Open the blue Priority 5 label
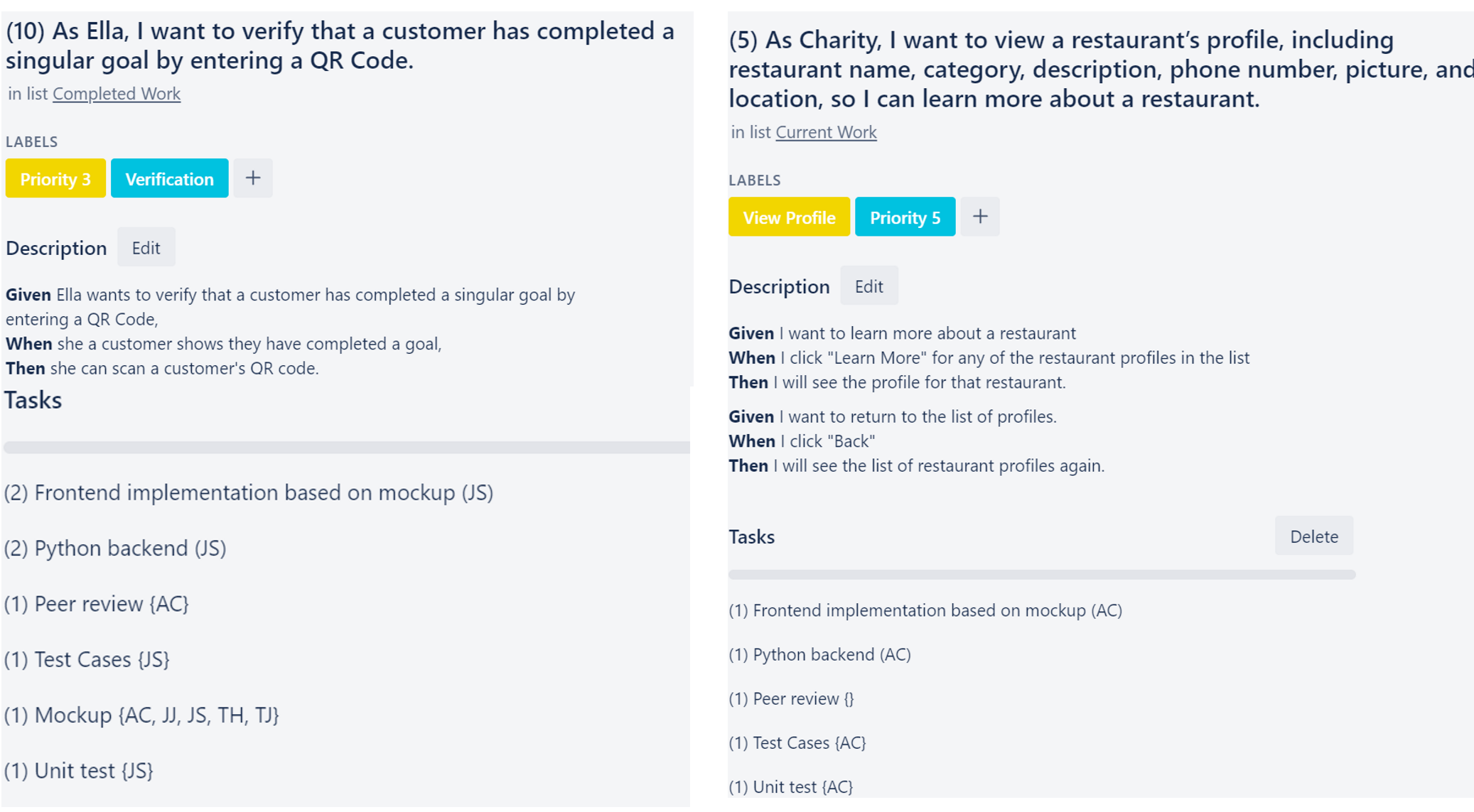Viewport: 1474px width, 812px height. (905, 217)
